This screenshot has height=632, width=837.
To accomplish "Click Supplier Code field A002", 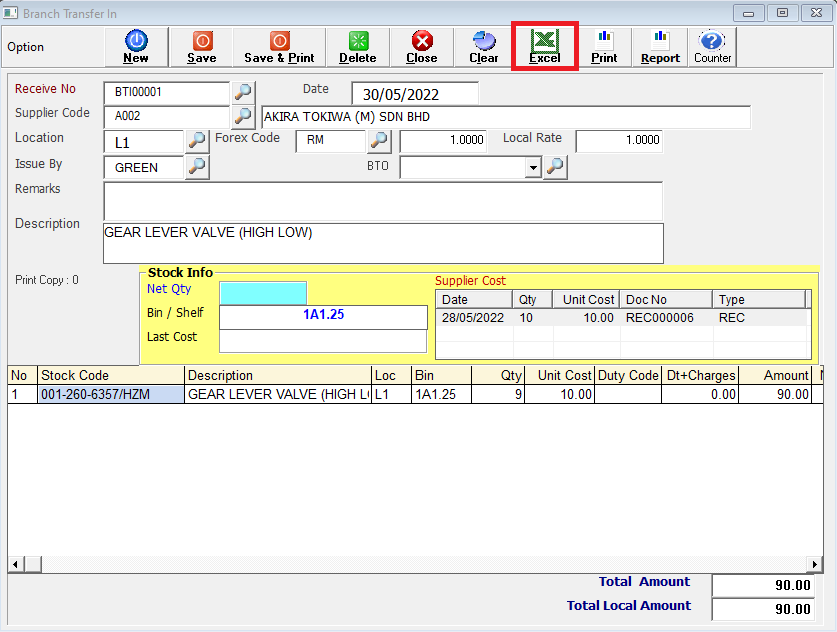I will pyautogui.click(x=167, y=116).
